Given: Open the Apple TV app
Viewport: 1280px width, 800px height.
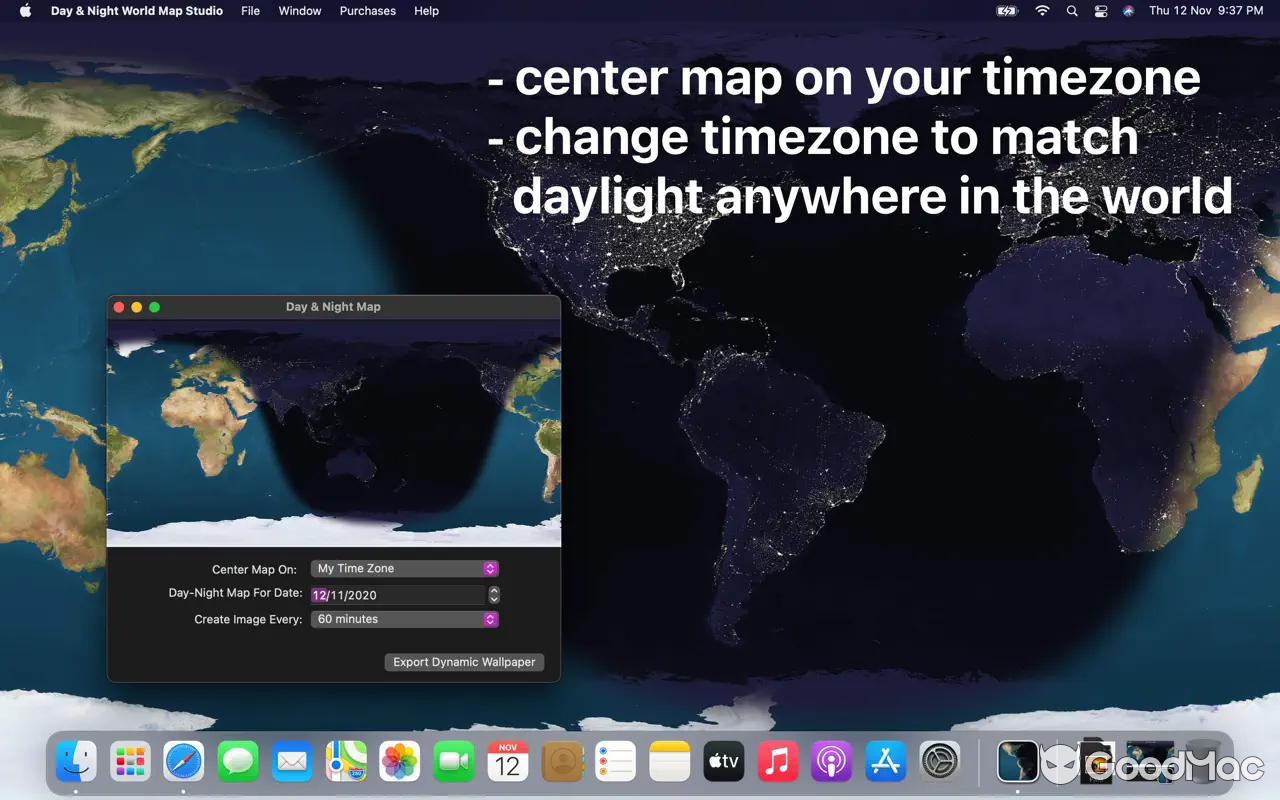Looking at the screenshot, I should (x=723, y=762).
